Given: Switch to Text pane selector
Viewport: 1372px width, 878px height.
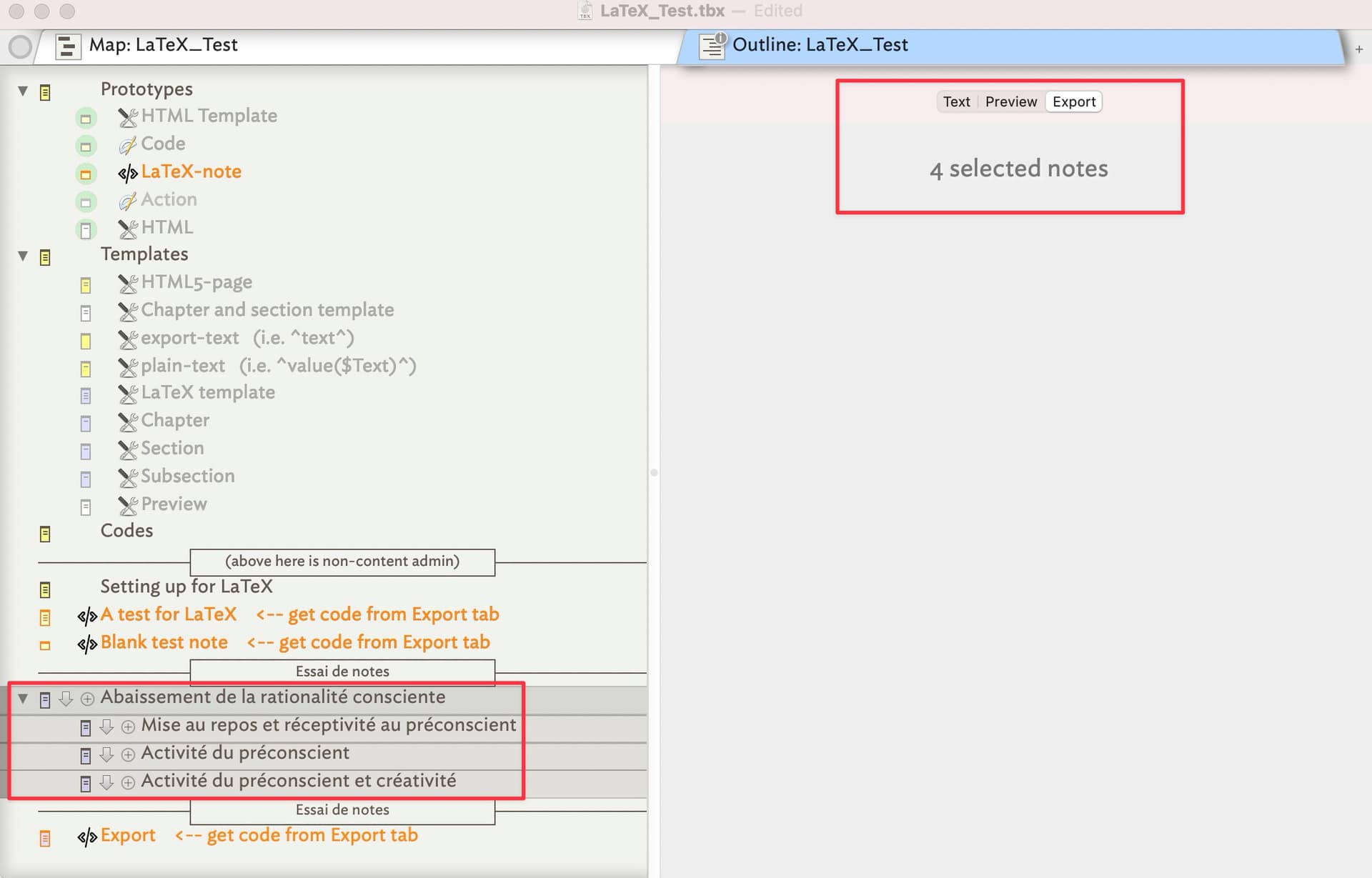Looking at the screenshot, I should tap(956, 101).
